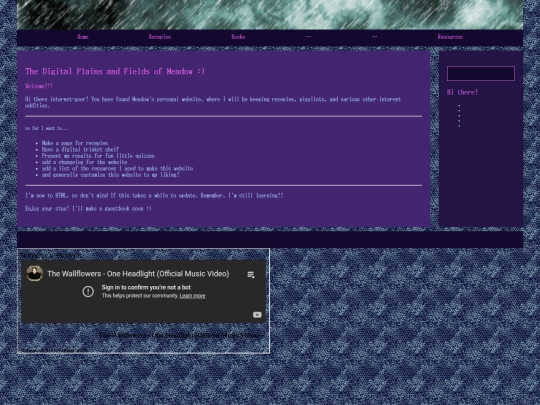The image size is (540, 405).
Task: Click list item 'Have a digital trinket shelf'
Action: coord(80,149)
